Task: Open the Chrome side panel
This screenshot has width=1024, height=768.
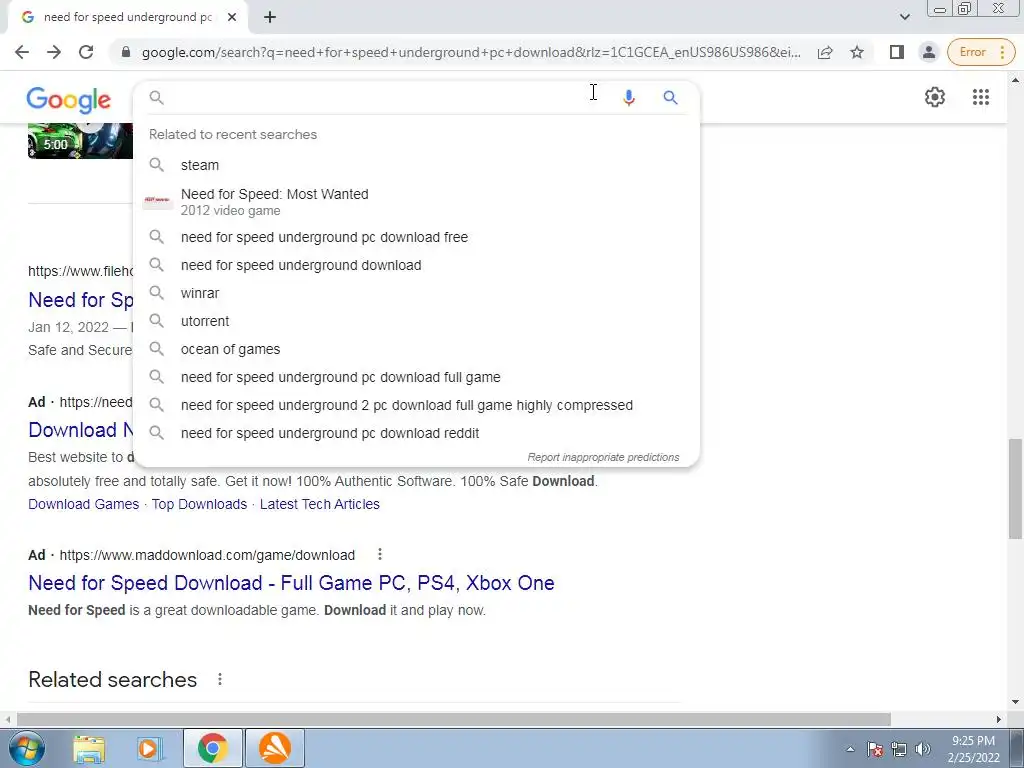Action: (x=897, y=52)
